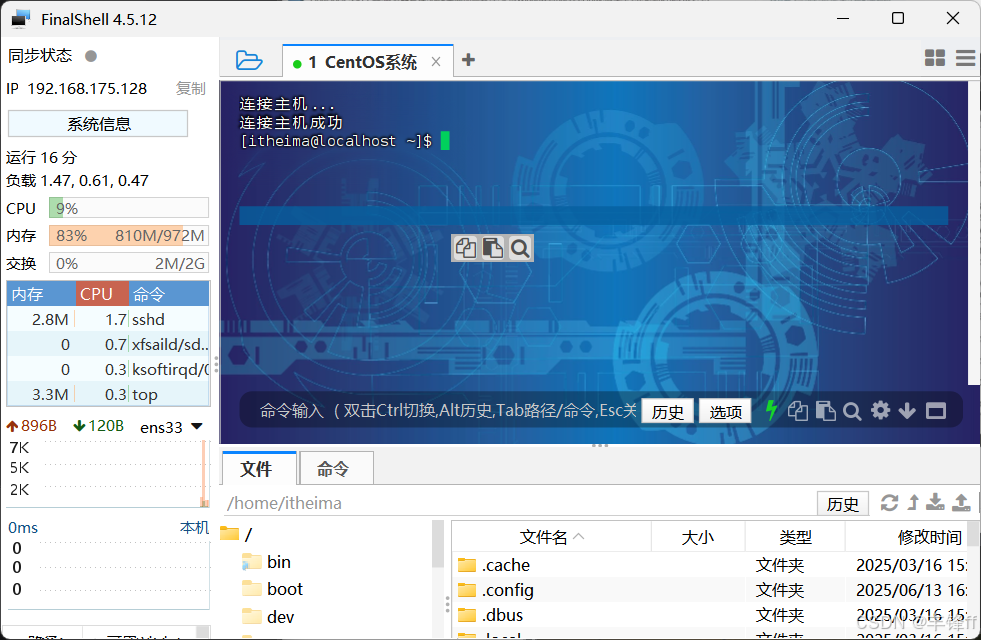Refresh the file list
This screenshot has width=981, height=640.
point(889,502)
